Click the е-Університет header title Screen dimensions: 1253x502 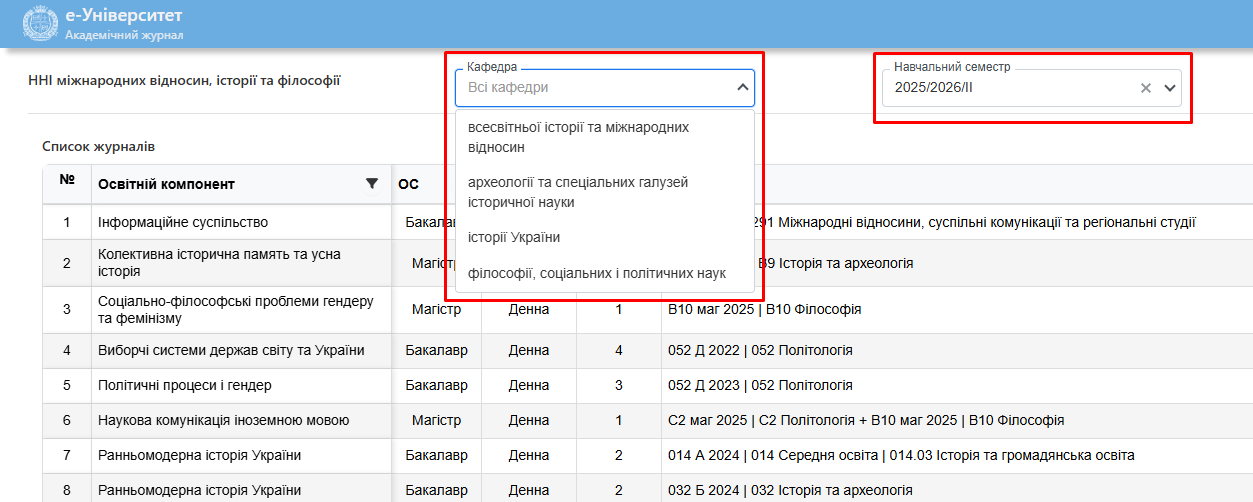tap(124, 17)
